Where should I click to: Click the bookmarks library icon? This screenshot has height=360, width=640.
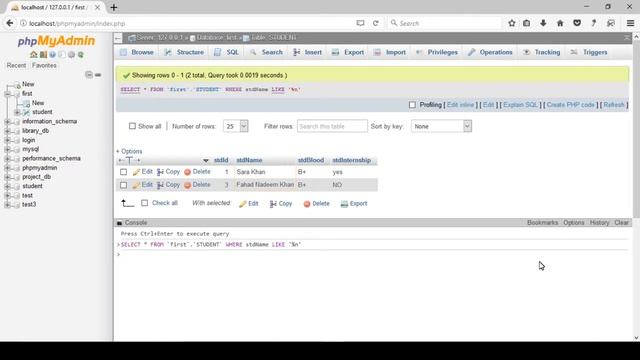[527, 23]
